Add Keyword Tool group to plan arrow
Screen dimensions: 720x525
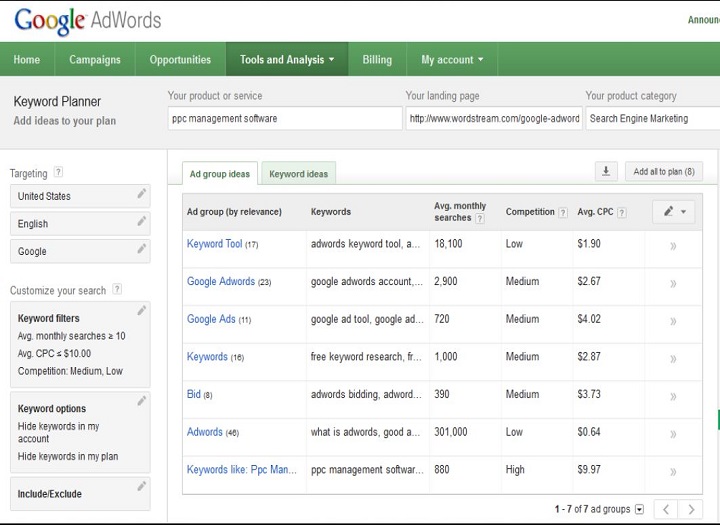673,246
